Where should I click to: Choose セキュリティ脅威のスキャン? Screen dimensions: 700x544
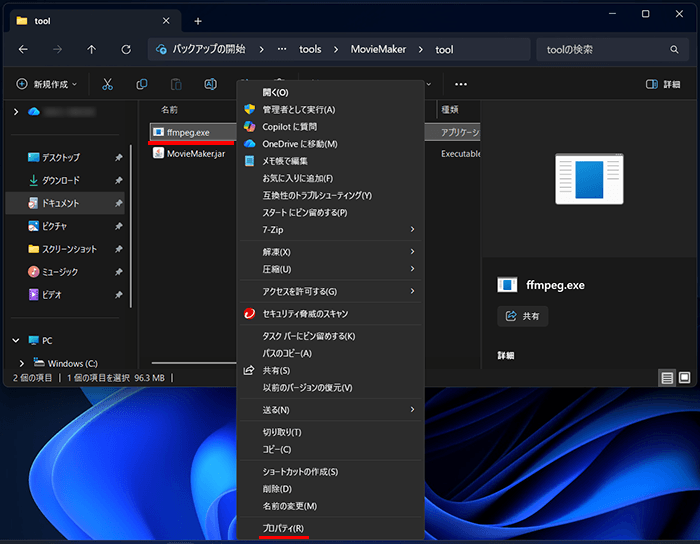pos(331,314)
